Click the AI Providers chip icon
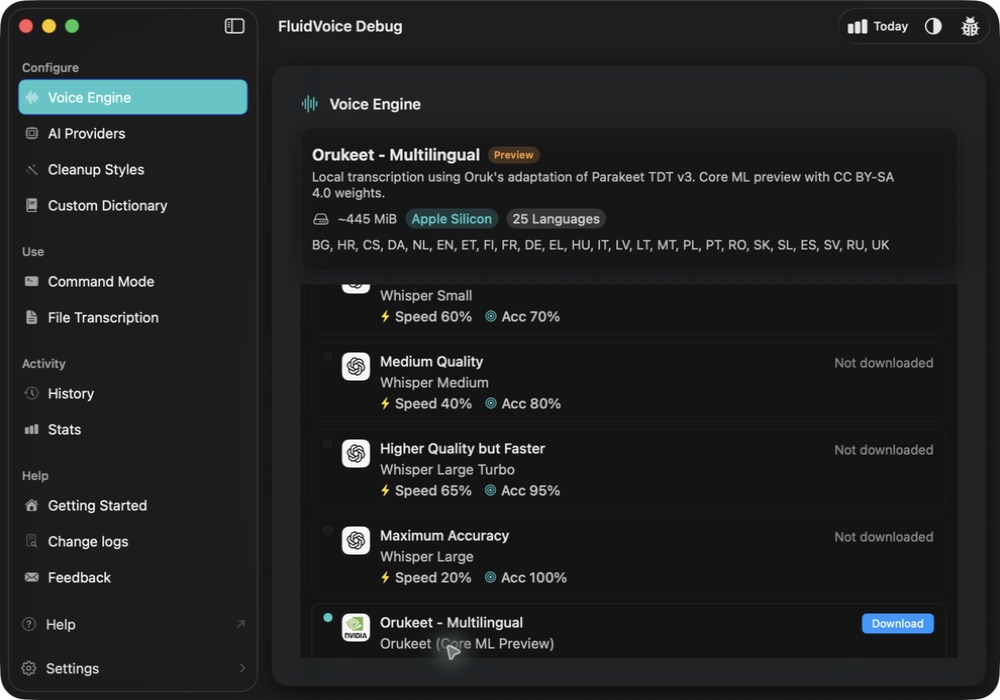This screenshot has width=1000, height=700. [x=31, y=133]
